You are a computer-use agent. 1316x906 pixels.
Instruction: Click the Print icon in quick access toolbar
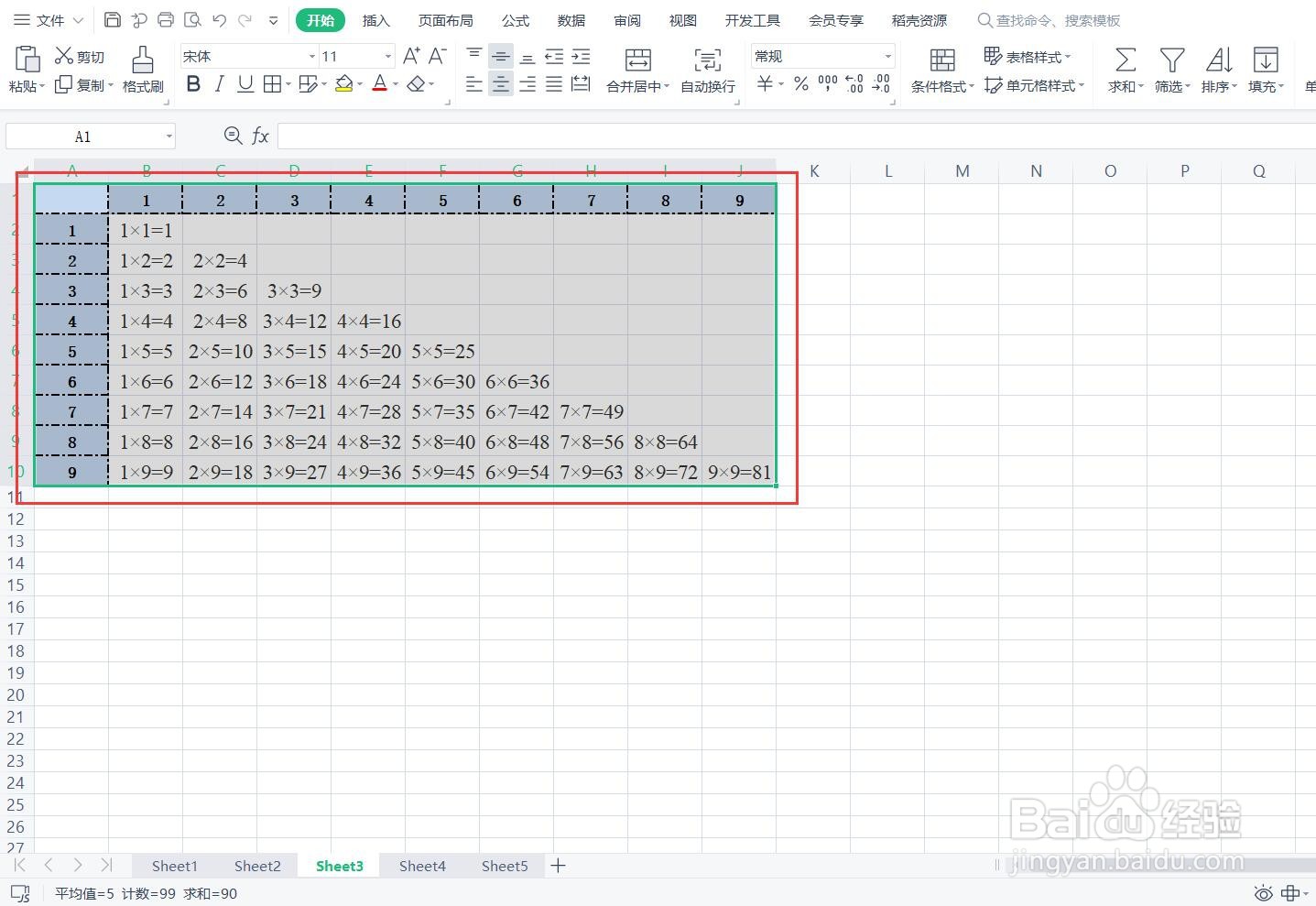(166, 19)
